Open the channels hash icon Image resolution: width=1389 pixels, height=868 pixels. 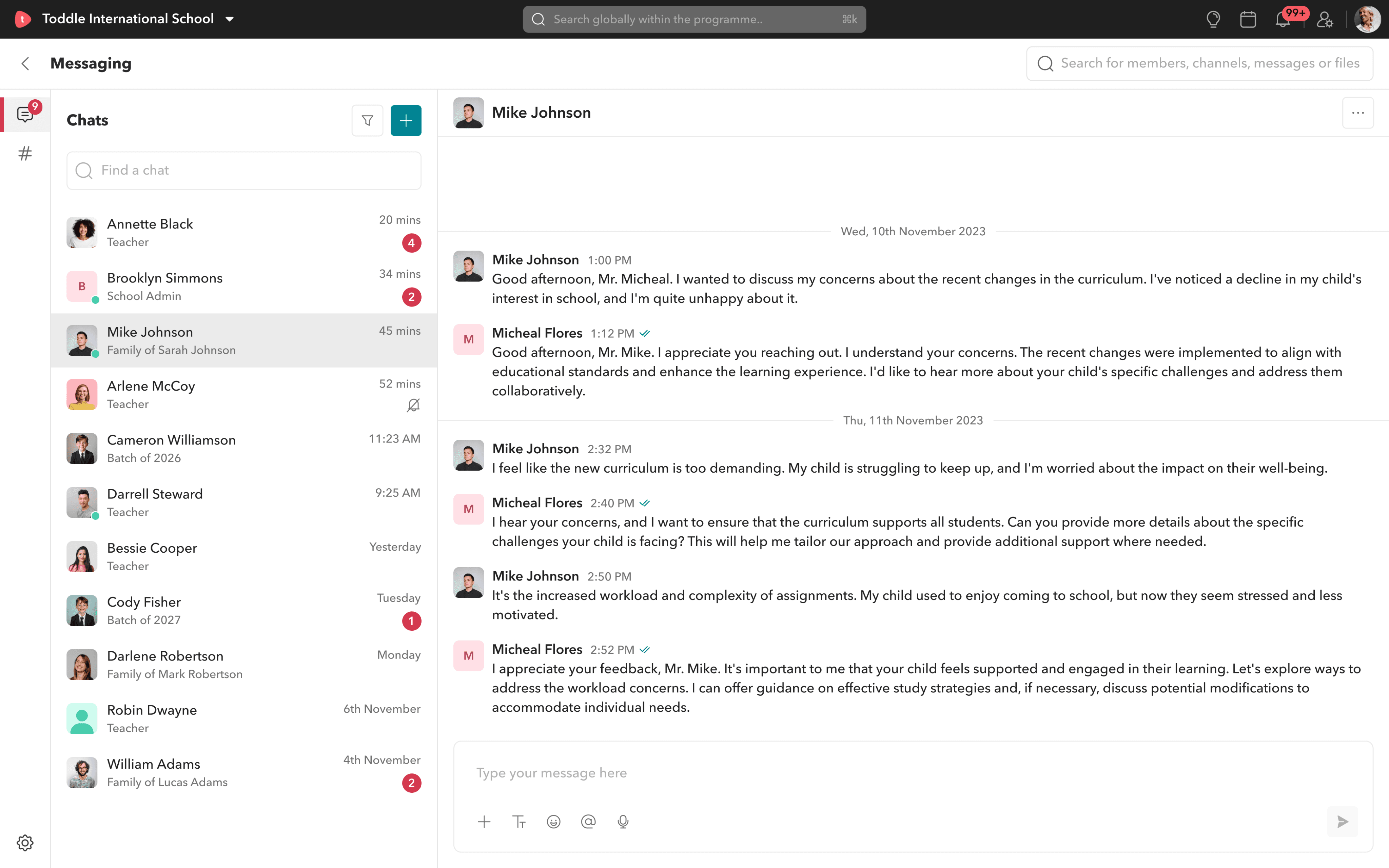[25, 153]
